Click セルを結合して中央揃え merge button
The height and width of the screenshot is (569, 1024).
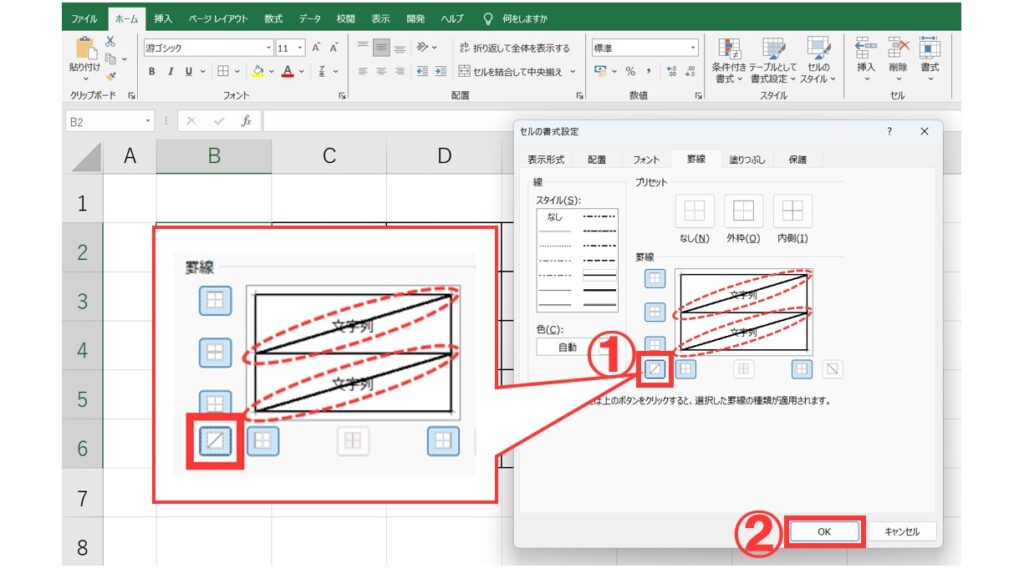511,71
